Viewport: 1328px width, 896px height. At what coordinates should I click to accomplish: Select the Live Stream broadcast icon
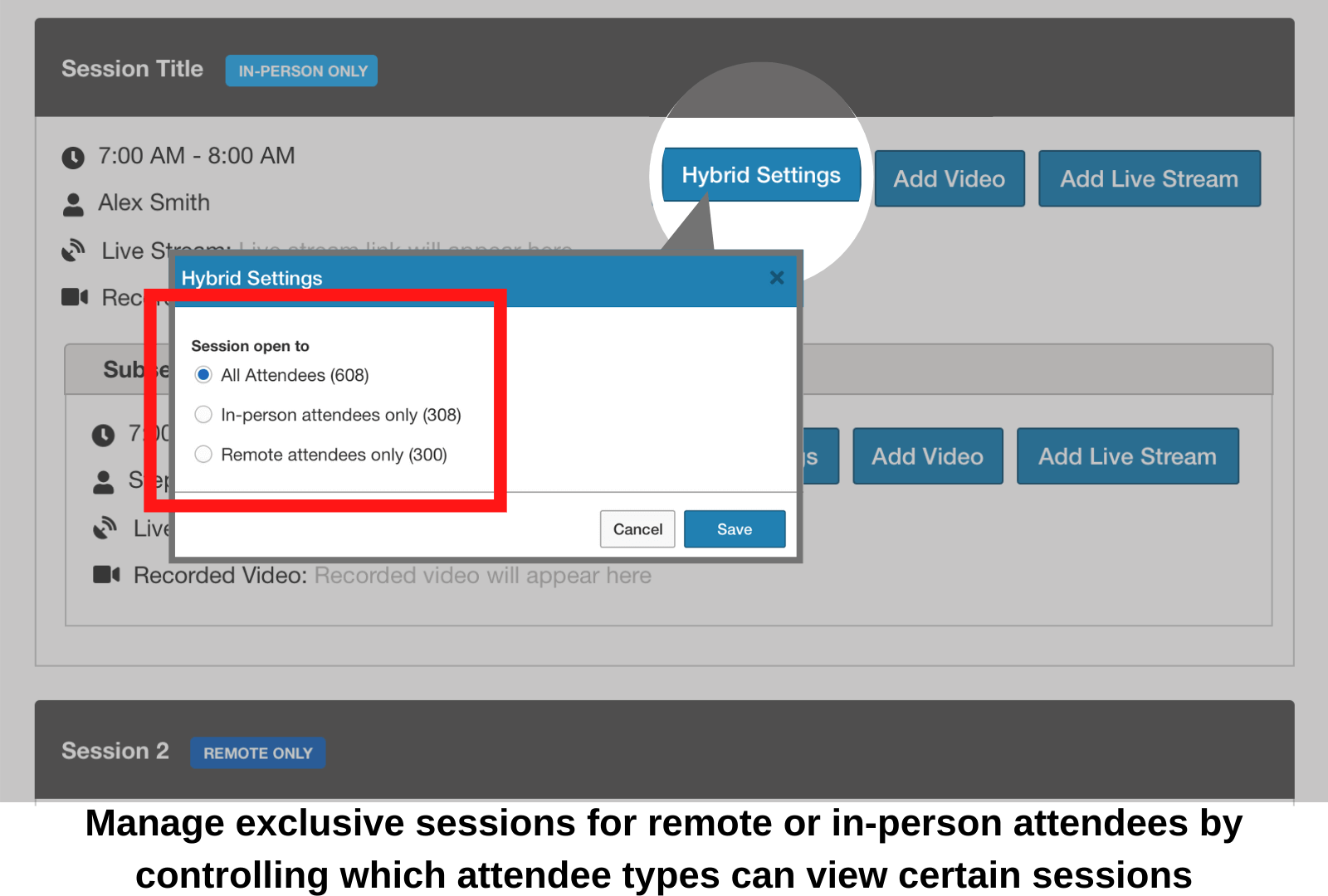pos(73,250)
